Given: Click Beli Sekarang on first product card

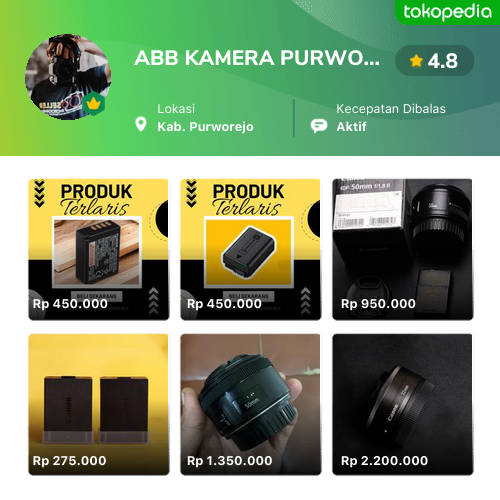Looking at the screenshot, I should [97, 296].
